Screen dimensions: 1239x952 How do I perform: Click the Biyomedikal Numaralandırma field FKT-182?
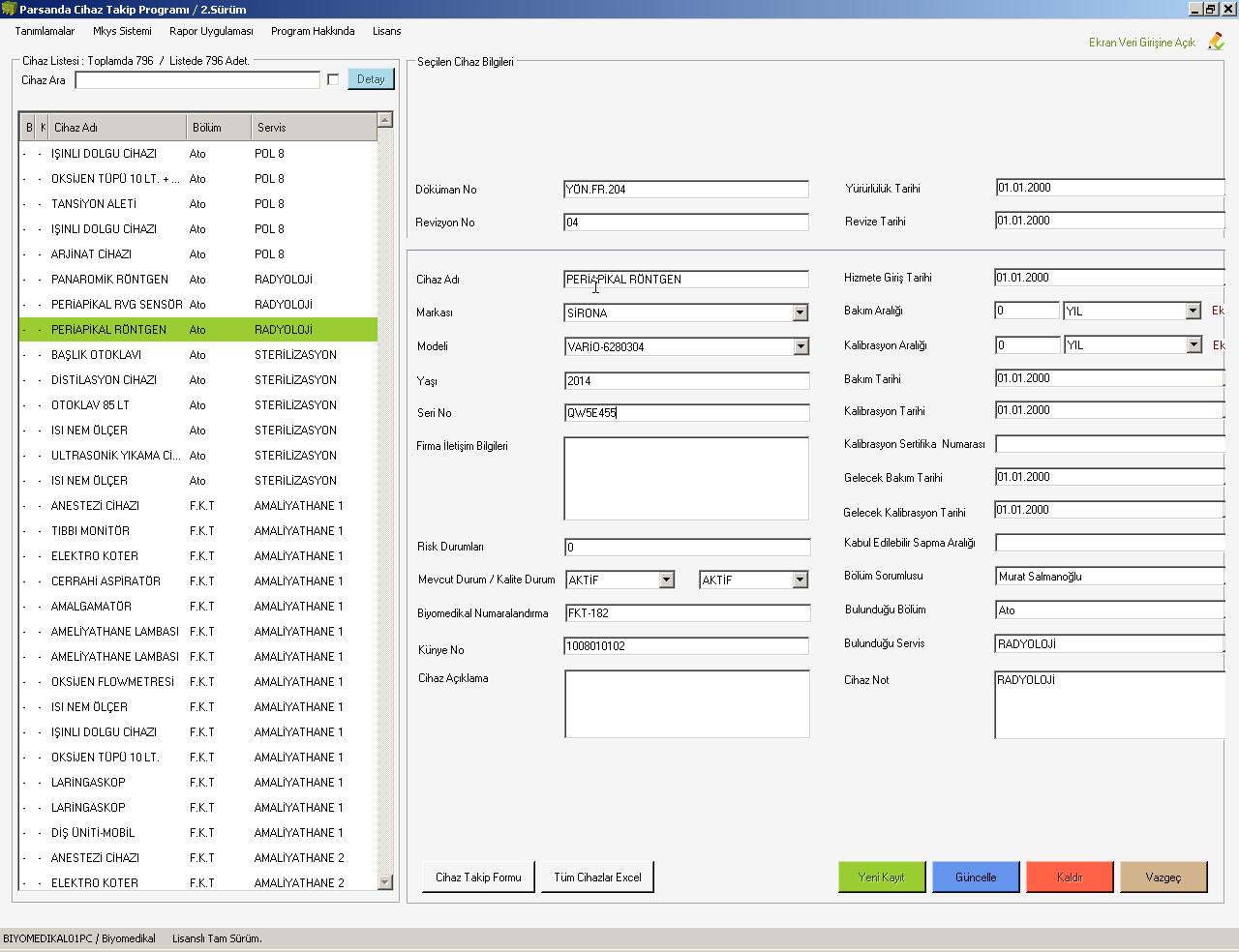(x=687, y=613)
